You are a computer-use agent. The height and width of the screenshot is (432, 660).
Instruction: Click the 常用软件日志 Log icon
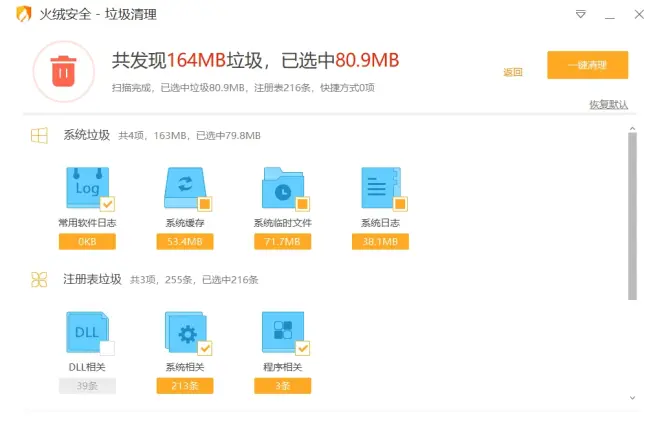[87, 187]
